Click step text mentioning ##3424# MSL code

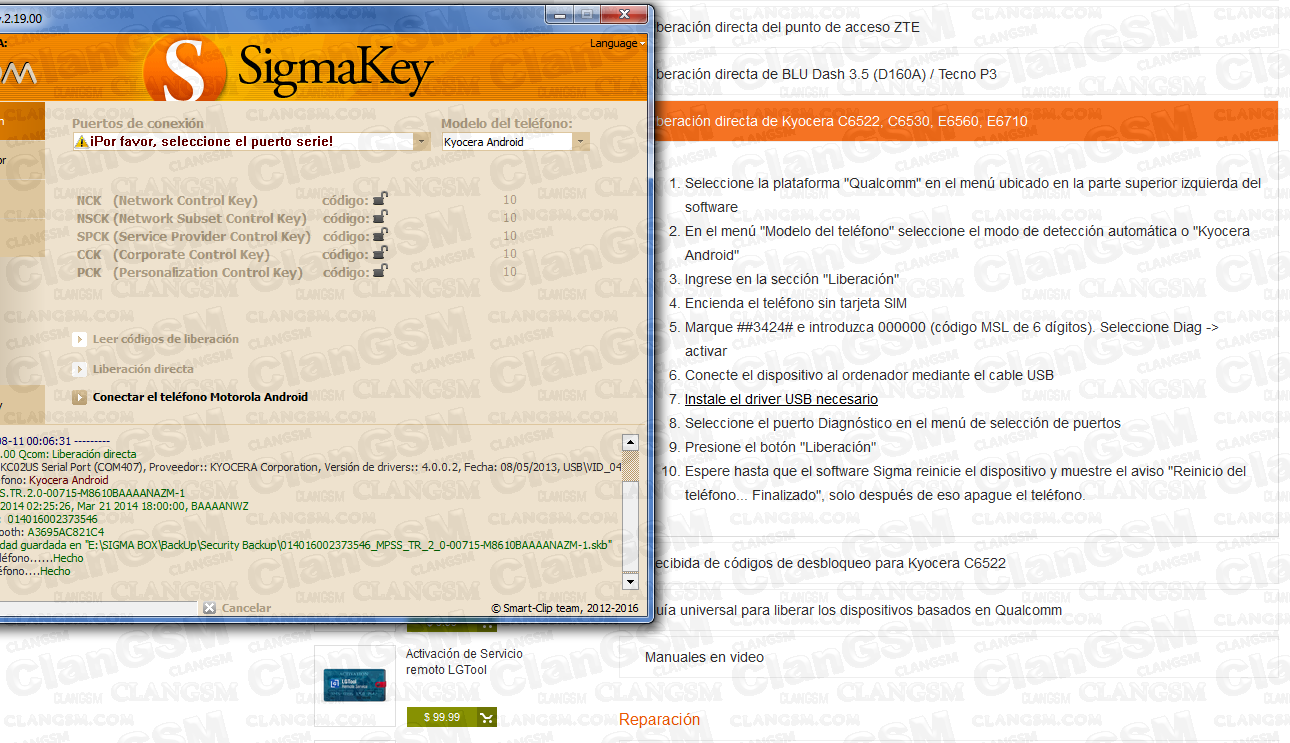coord(951,339)
